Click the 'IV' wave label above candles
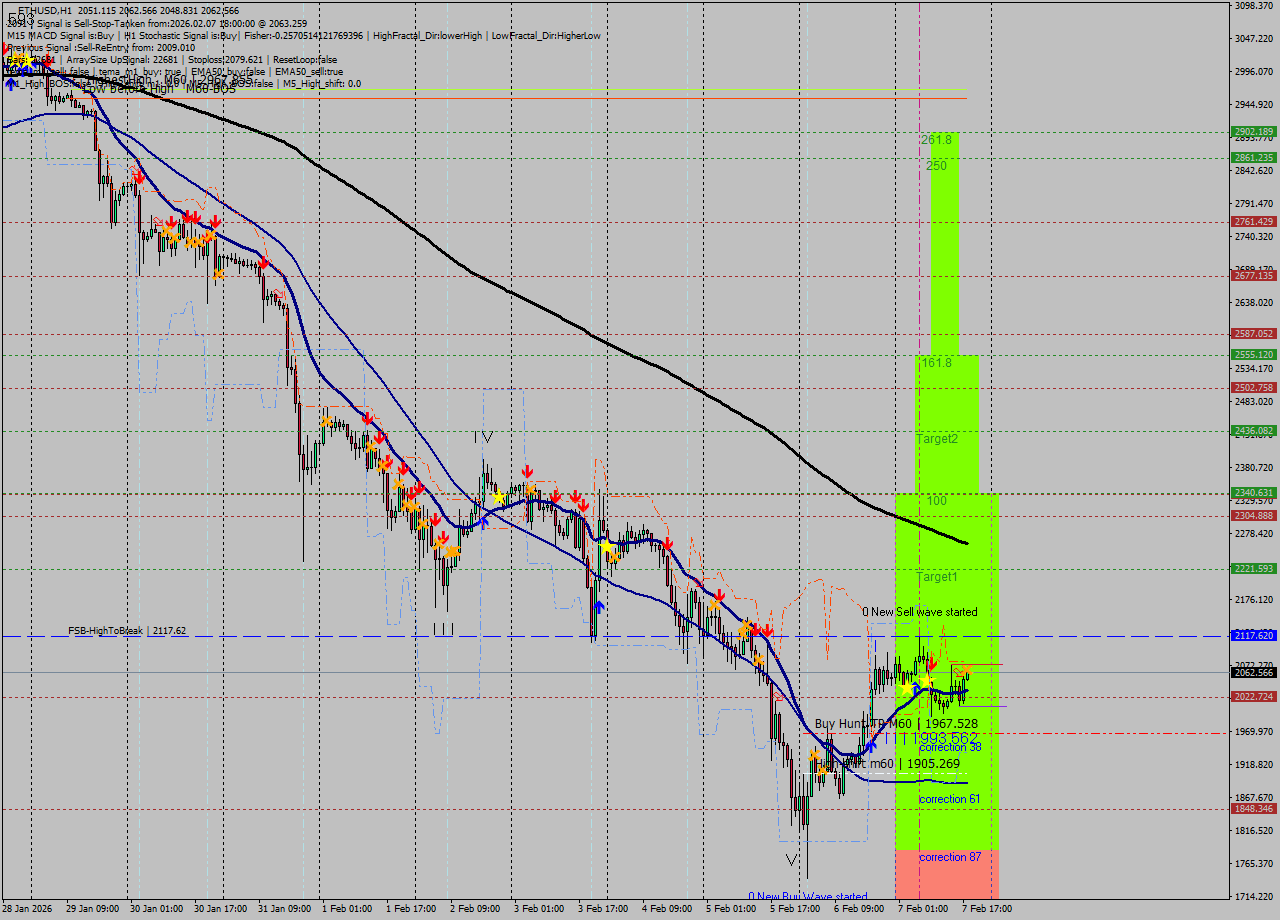 484,437
